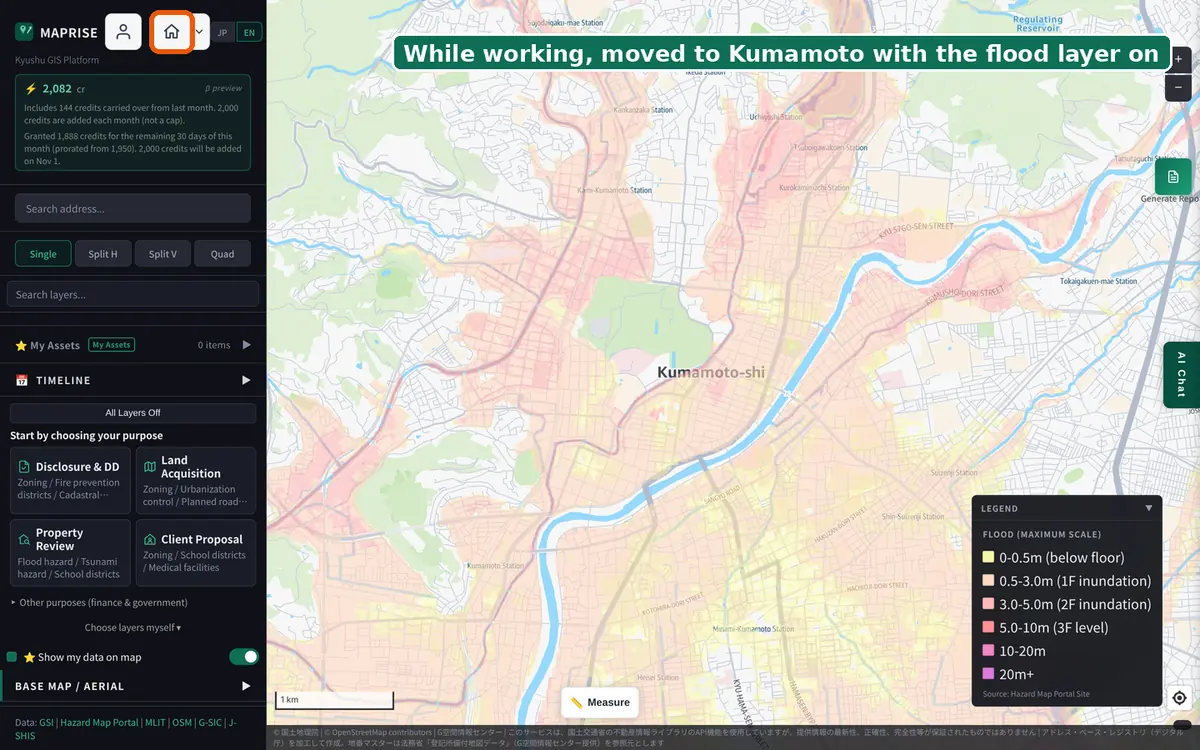Focus the Search layers field
Screen dimensions: 1200x750
133,294
